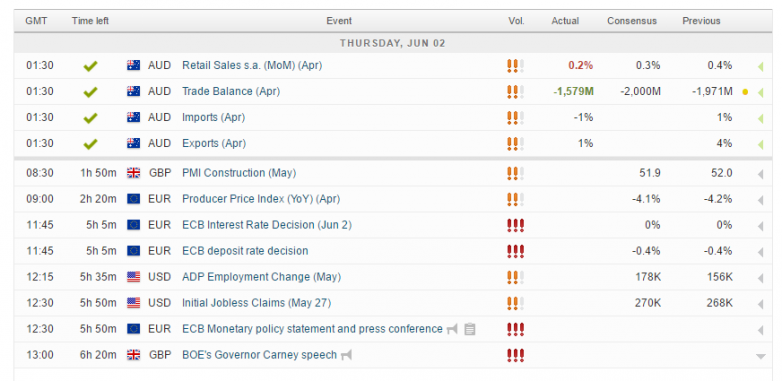The width and height of the screenshot is (782, 381).
Task: Open ADP Employment Change (May) event link
Action: 261,277
